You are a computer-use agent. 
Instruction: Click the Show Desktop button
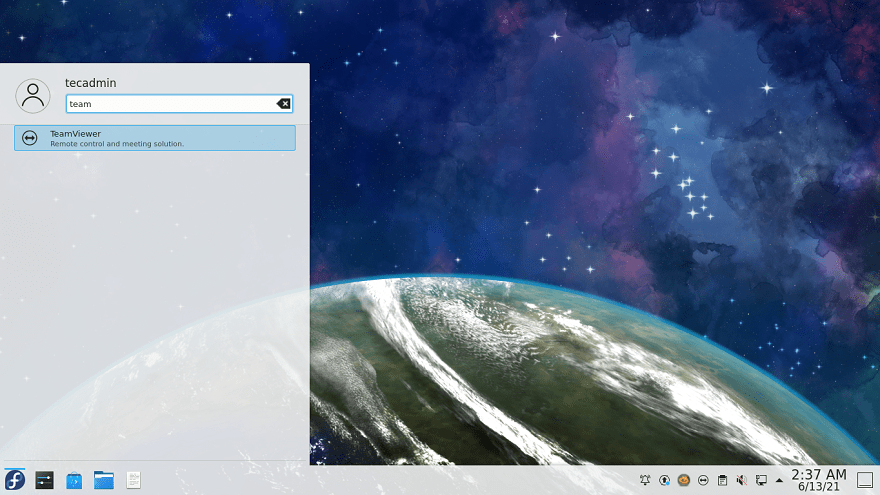tap(865, 480)
